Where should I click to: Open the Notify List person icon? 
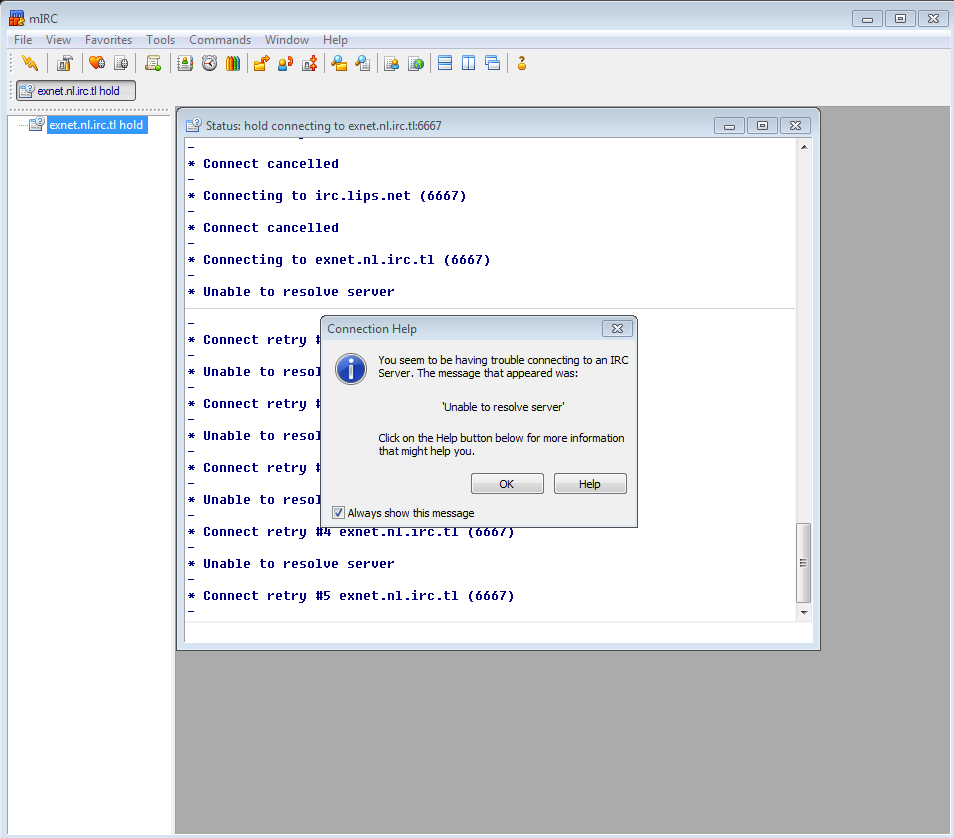tap(392, 63)
